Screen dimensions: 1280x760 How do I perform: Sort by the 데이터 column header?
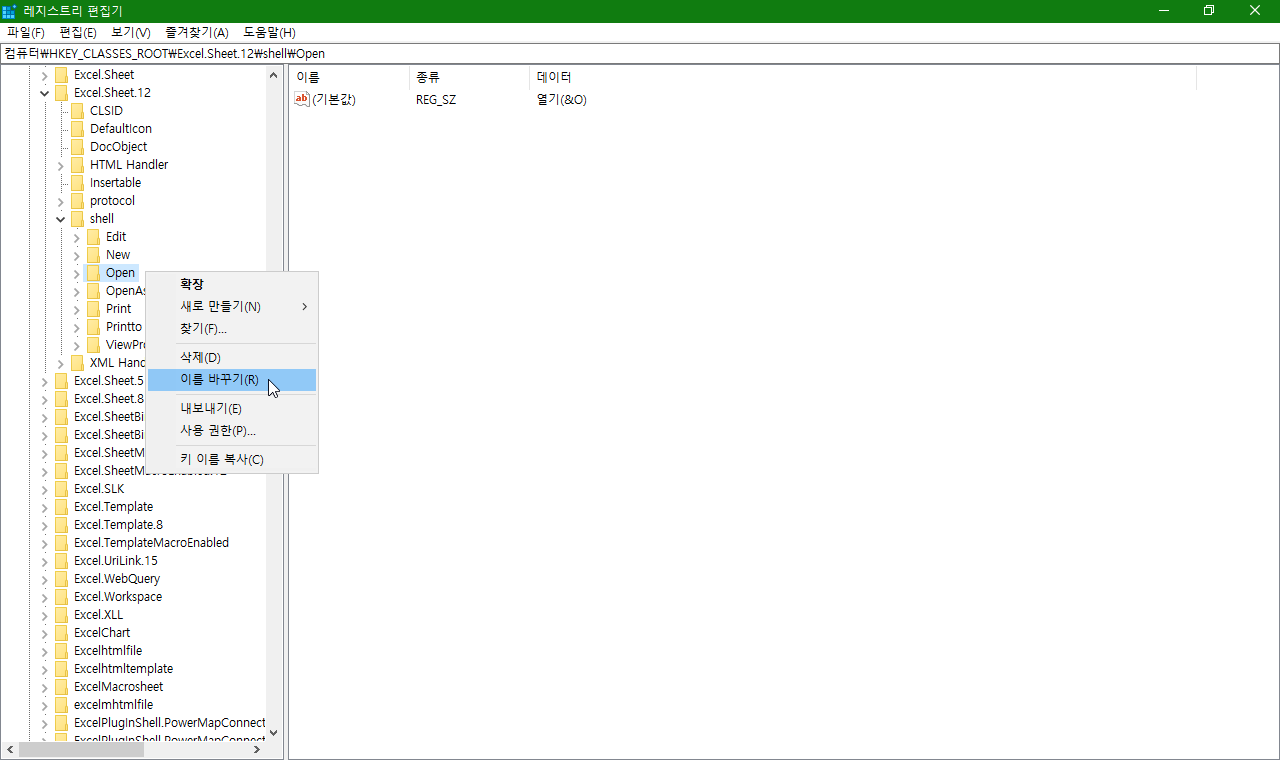[863, 77]
